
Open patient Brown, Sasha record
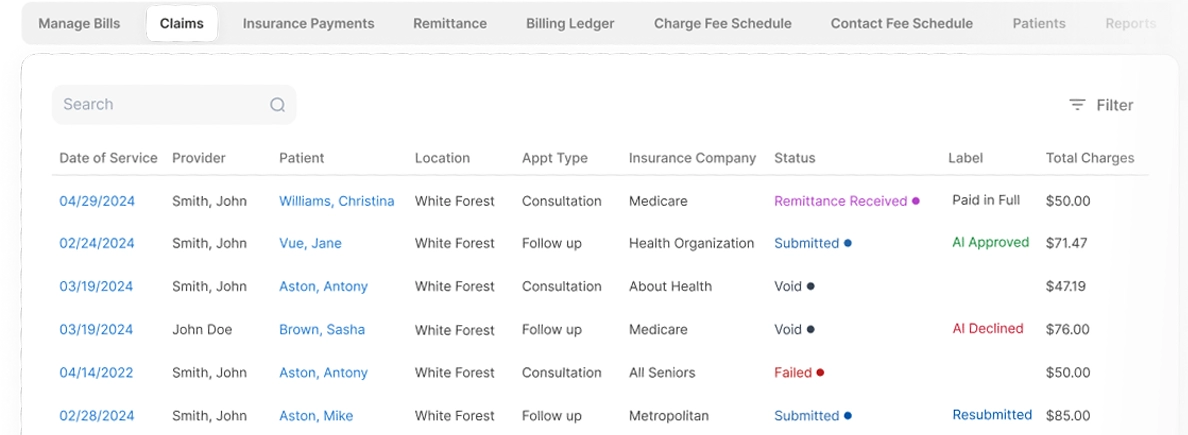pos(322,330)
